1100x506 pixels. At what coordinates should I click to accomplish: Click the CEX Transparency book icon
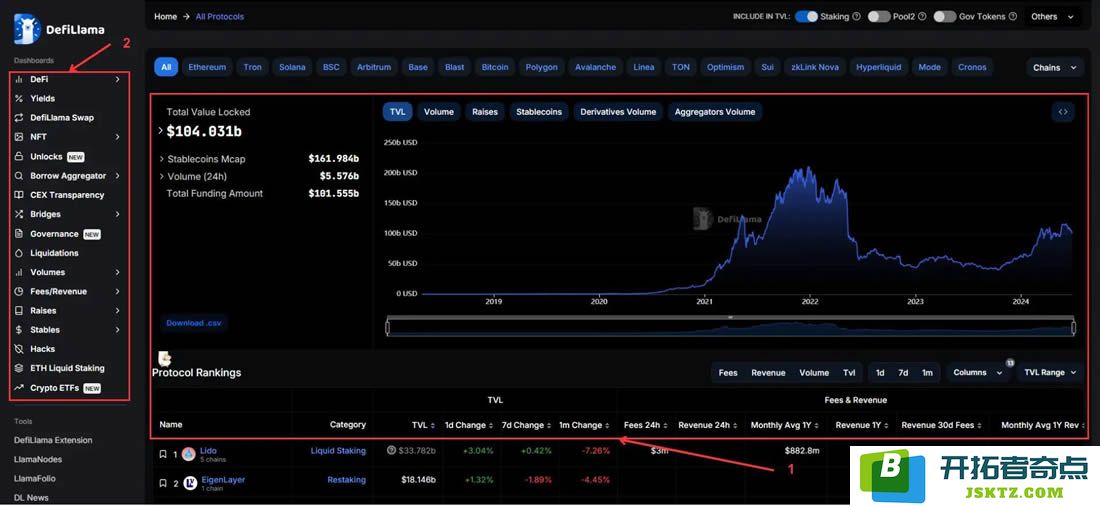19,195
